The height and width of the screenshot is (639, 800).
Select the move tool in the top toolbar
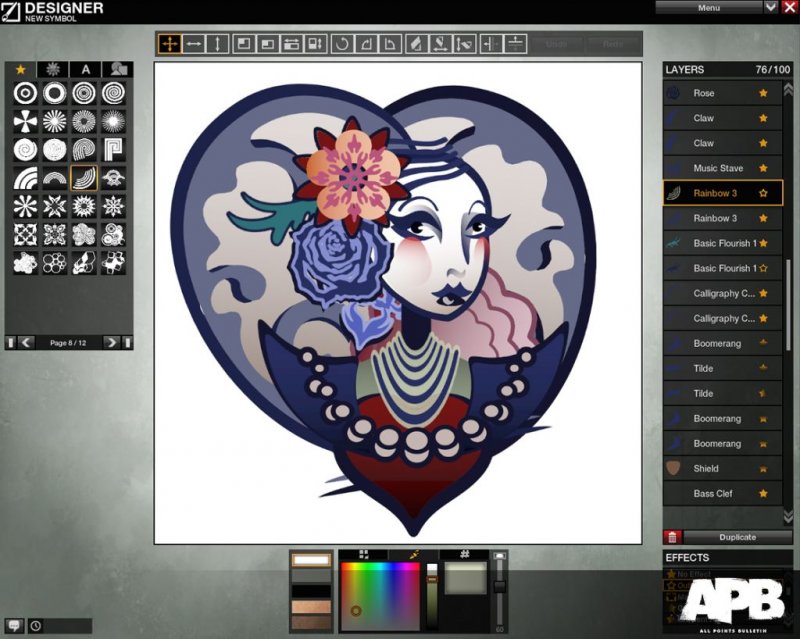point(170,44)
